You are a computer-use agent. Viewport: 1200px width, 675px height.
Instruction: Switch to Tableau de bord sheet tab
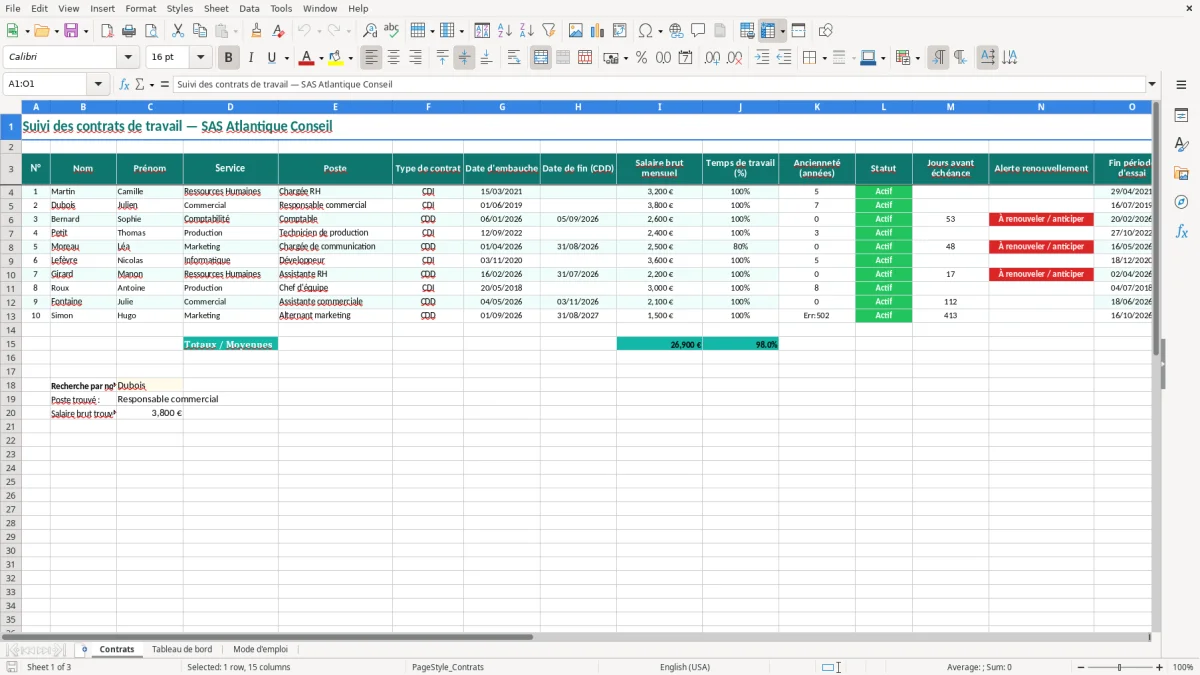coord(182,649)
